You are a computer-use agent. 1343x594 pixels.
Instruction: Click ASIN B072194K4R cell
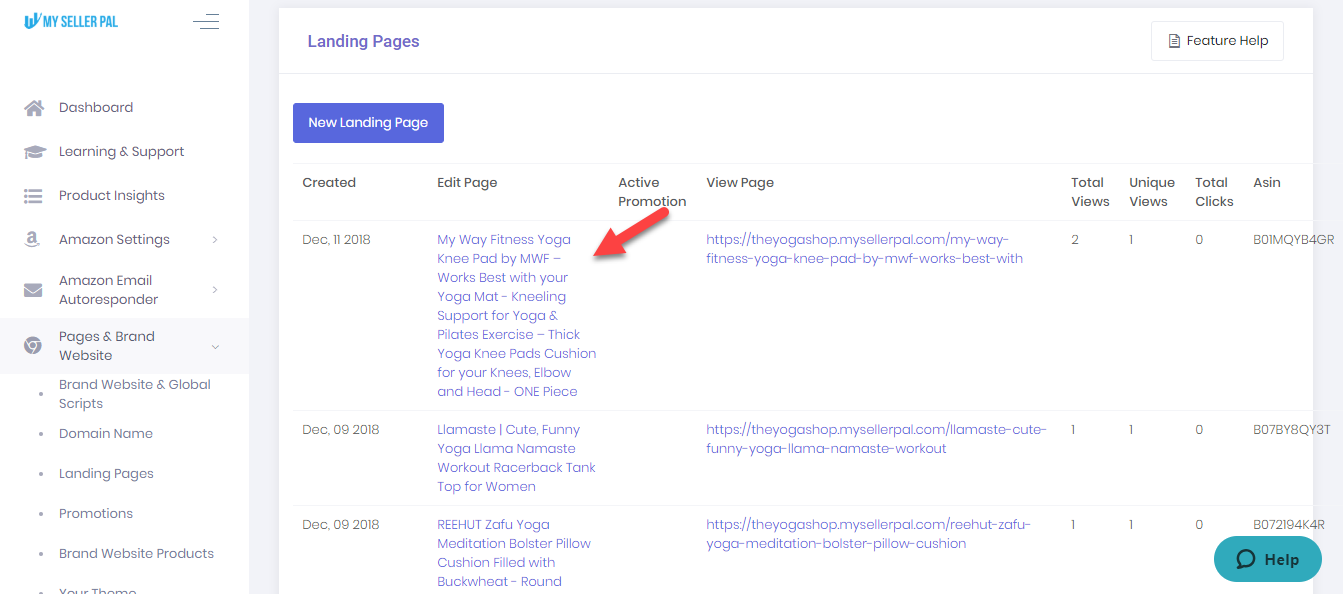point(1289,525)
